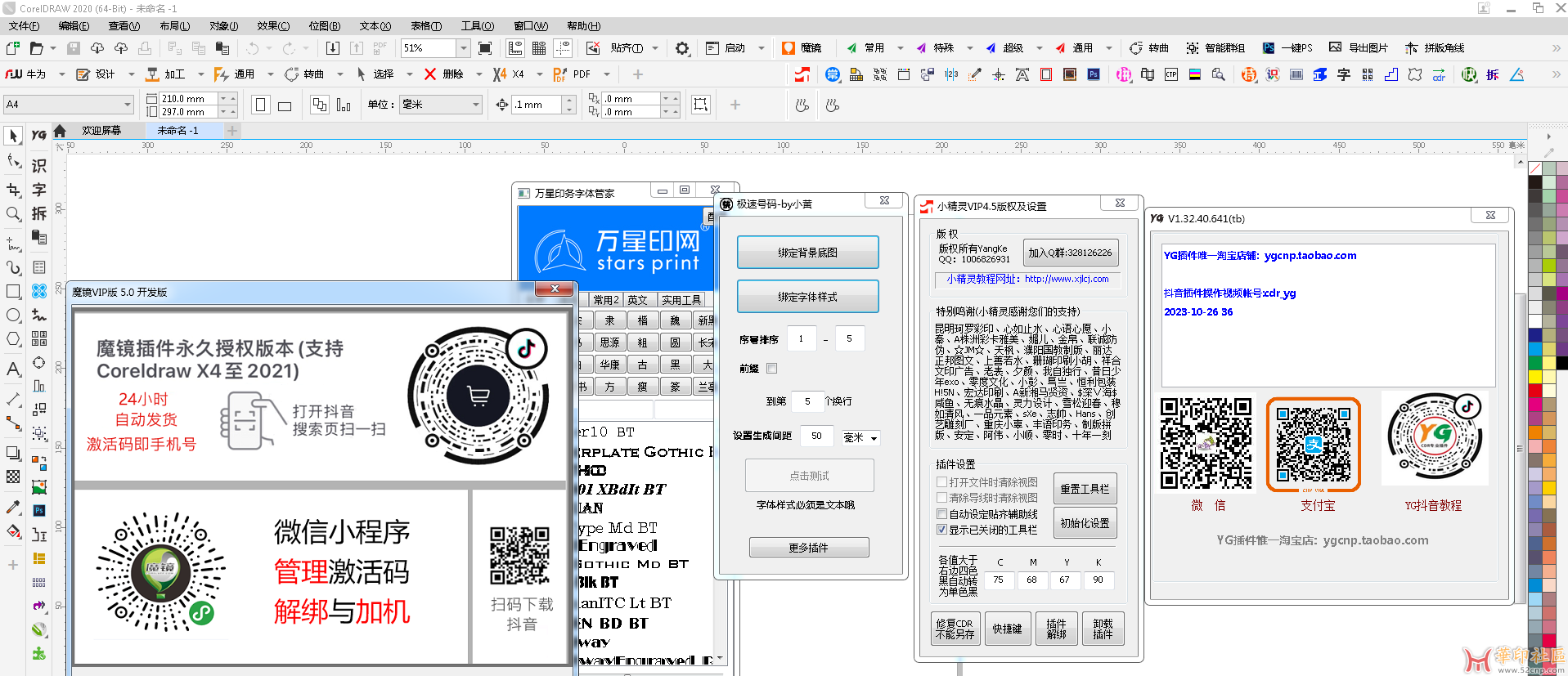
Task: Open the 窗口 menu
Action: (530, 26)
